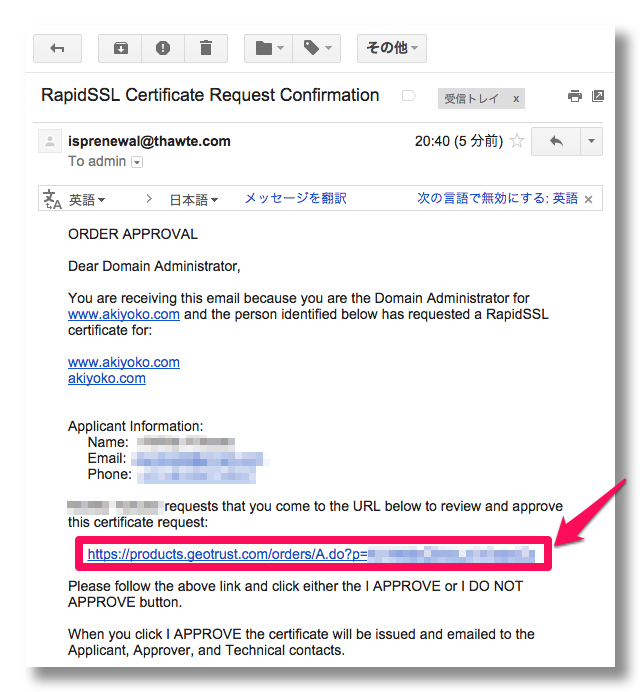Star this message
640x692 pixels.
point(517,141)
